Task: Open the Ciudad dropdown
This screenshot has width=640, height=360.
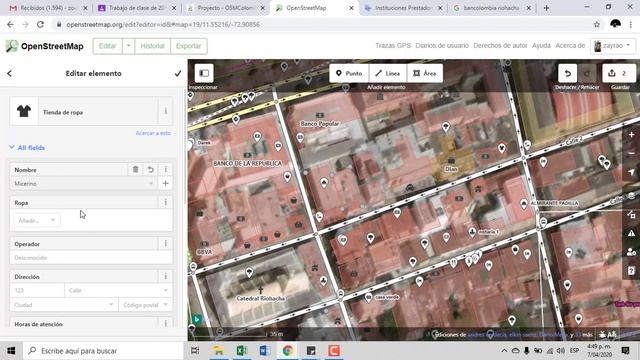Action: [64, 305]
